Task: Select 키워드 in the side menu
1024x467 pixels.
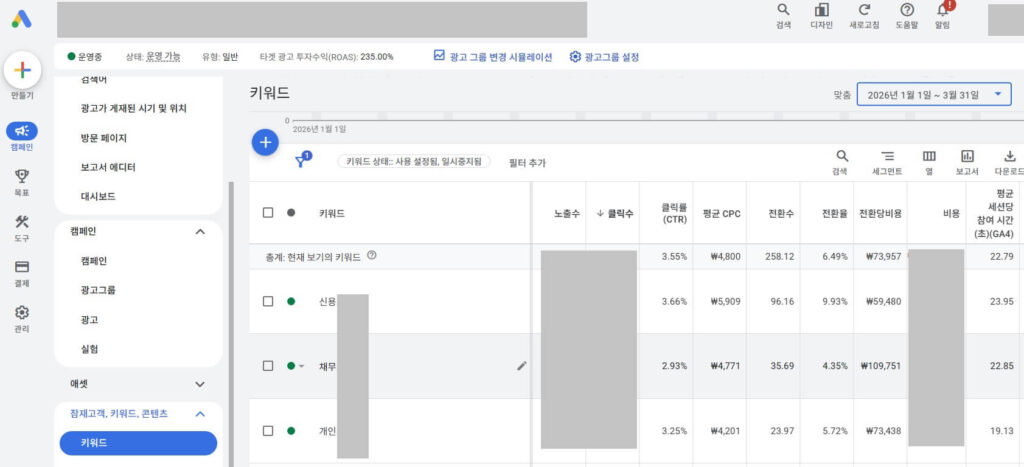Action: point(138,443)
